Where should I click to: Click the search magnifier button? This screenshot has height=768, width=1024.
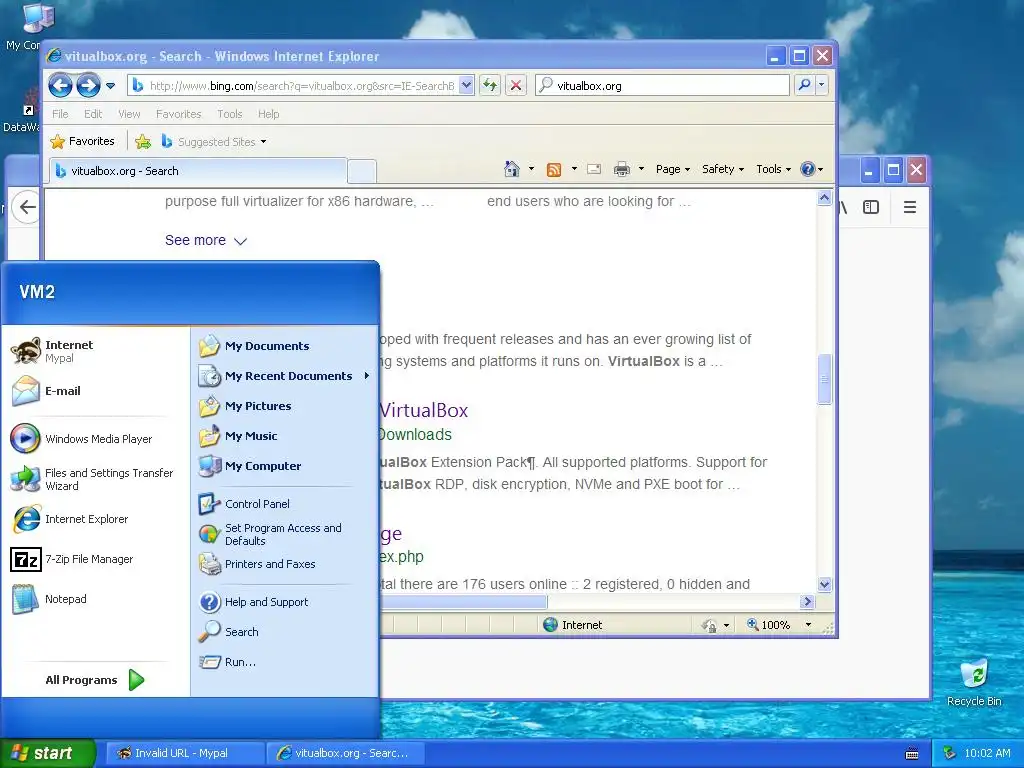coord(805,85)
